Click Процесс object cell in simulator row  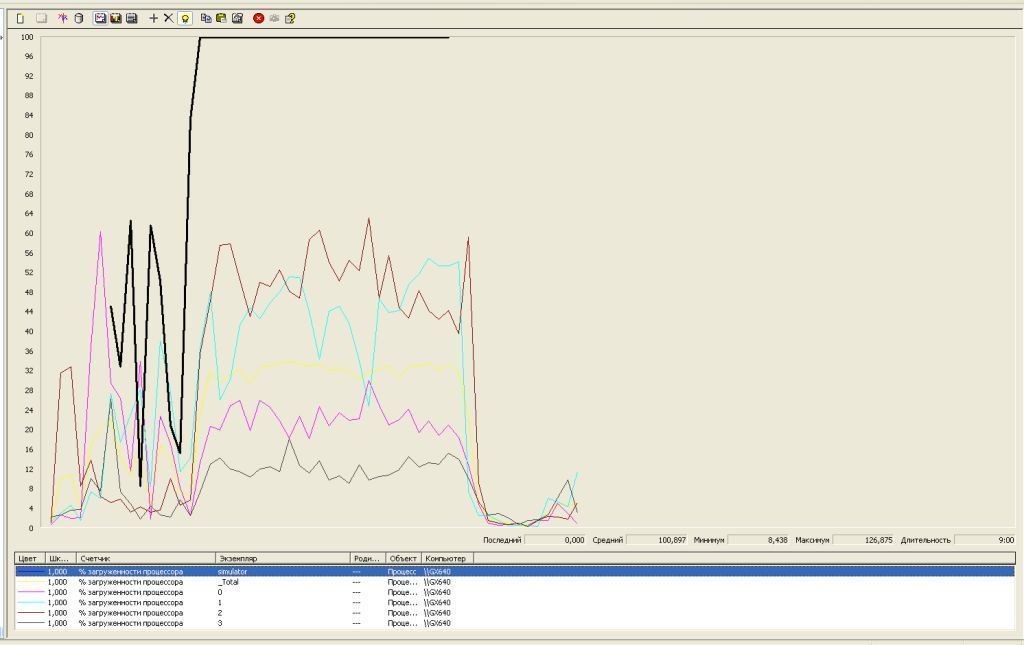tap(402, 571)
